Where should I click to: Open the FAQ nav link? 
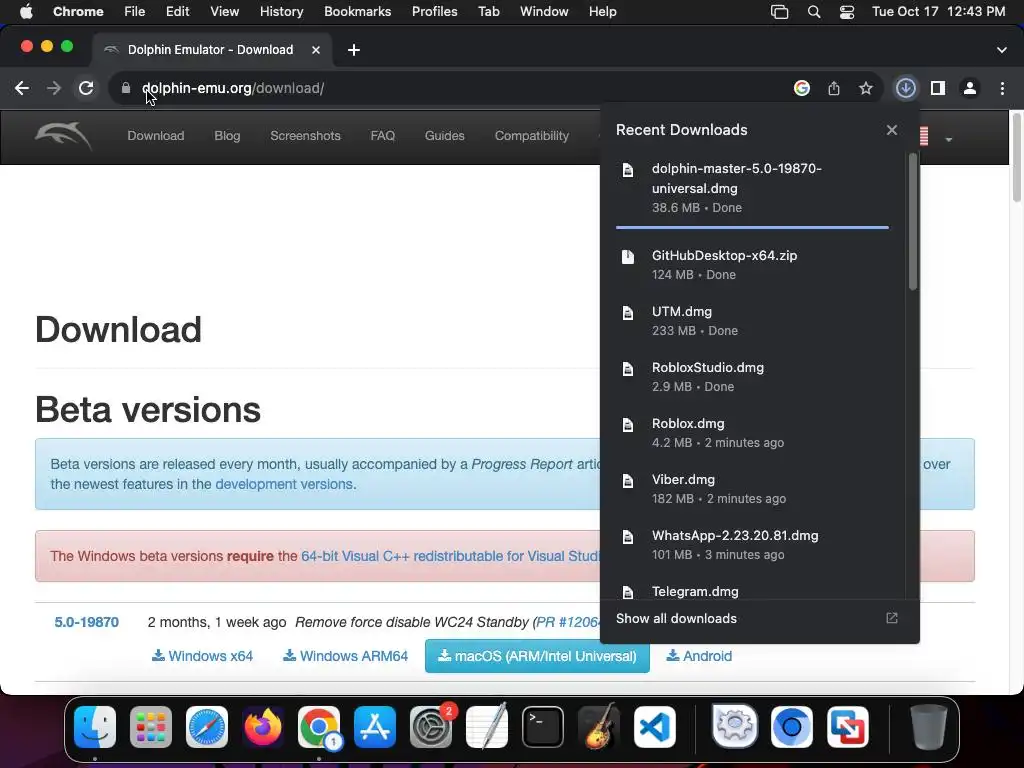coord(383,136)
